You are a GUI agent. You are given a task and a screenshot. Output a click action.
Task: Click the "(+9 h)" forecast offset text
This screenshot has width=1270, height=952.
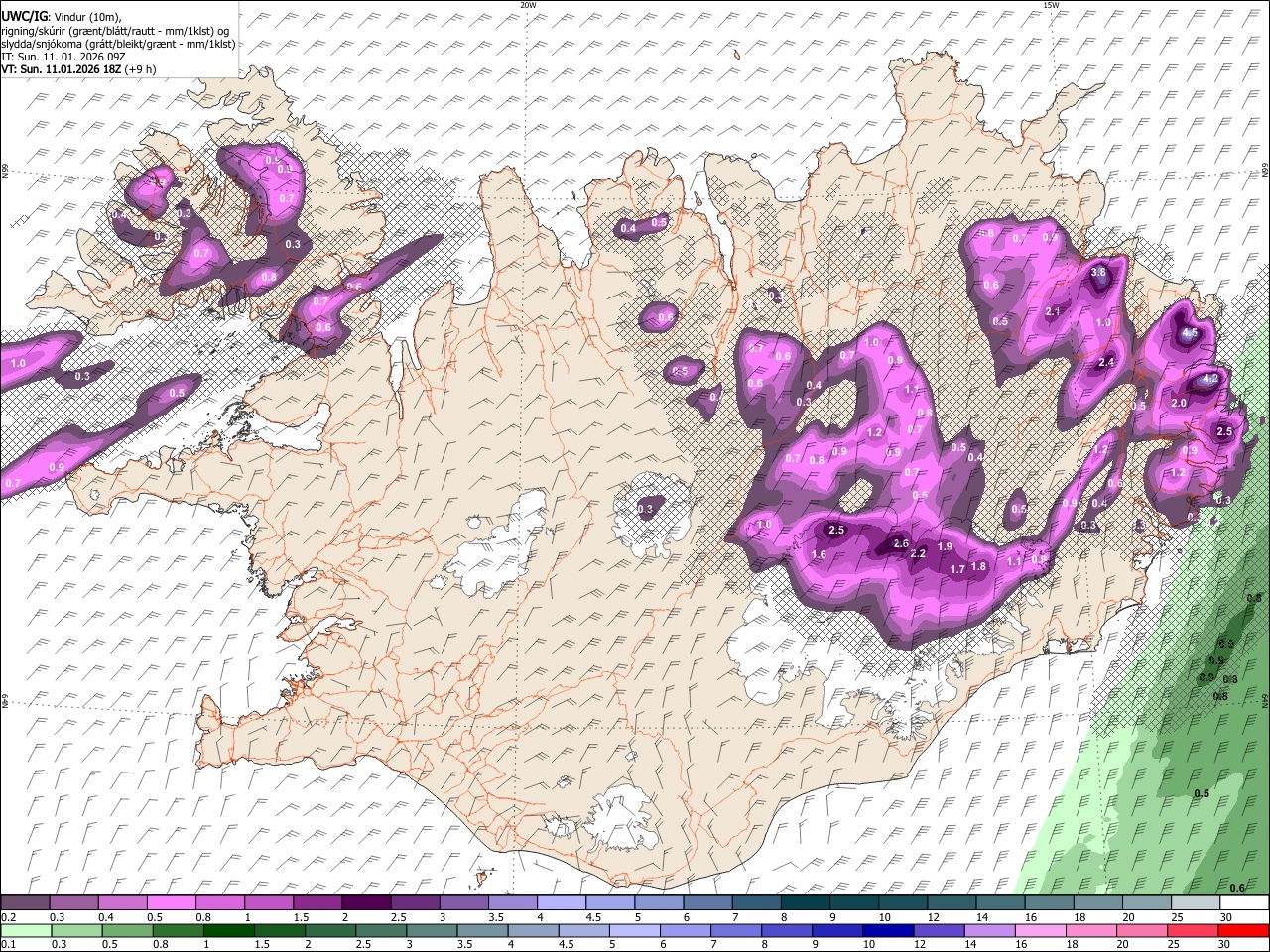pos(140,69)
